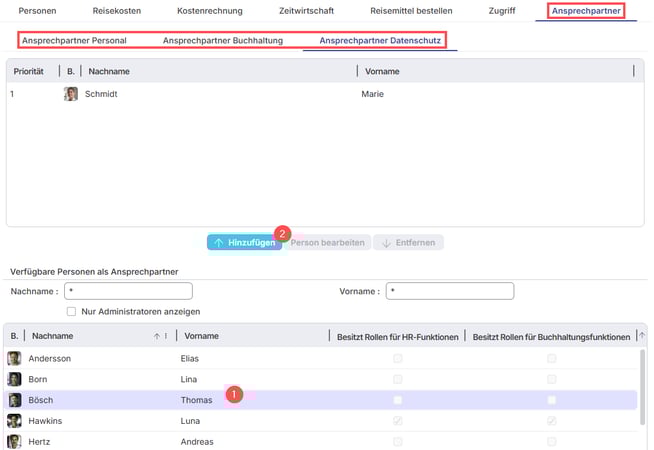Click Lina Born's avatar picture
Screen dimensions: 654x450
[14, 379]
